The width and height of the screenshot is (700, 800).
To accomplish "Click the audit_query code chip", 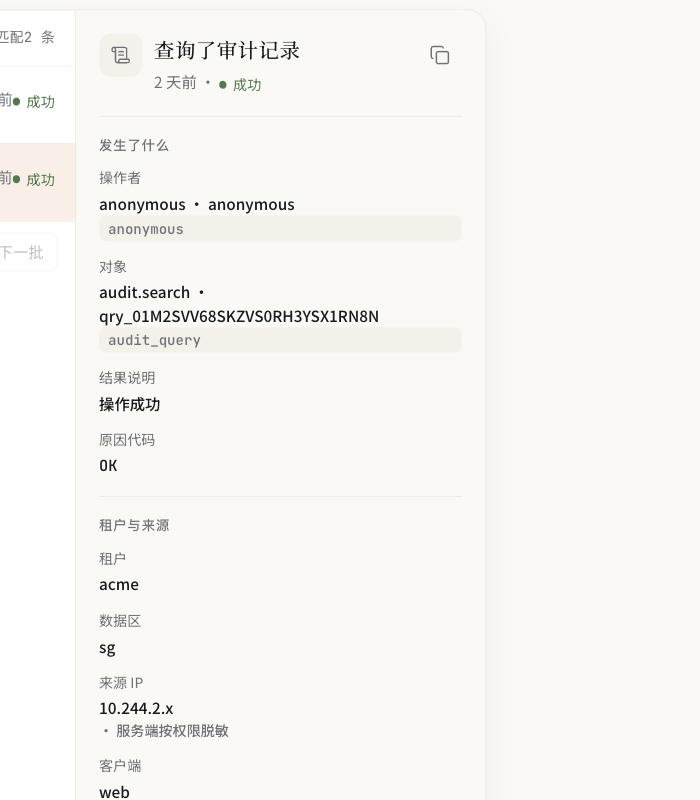I will [280, 340].
